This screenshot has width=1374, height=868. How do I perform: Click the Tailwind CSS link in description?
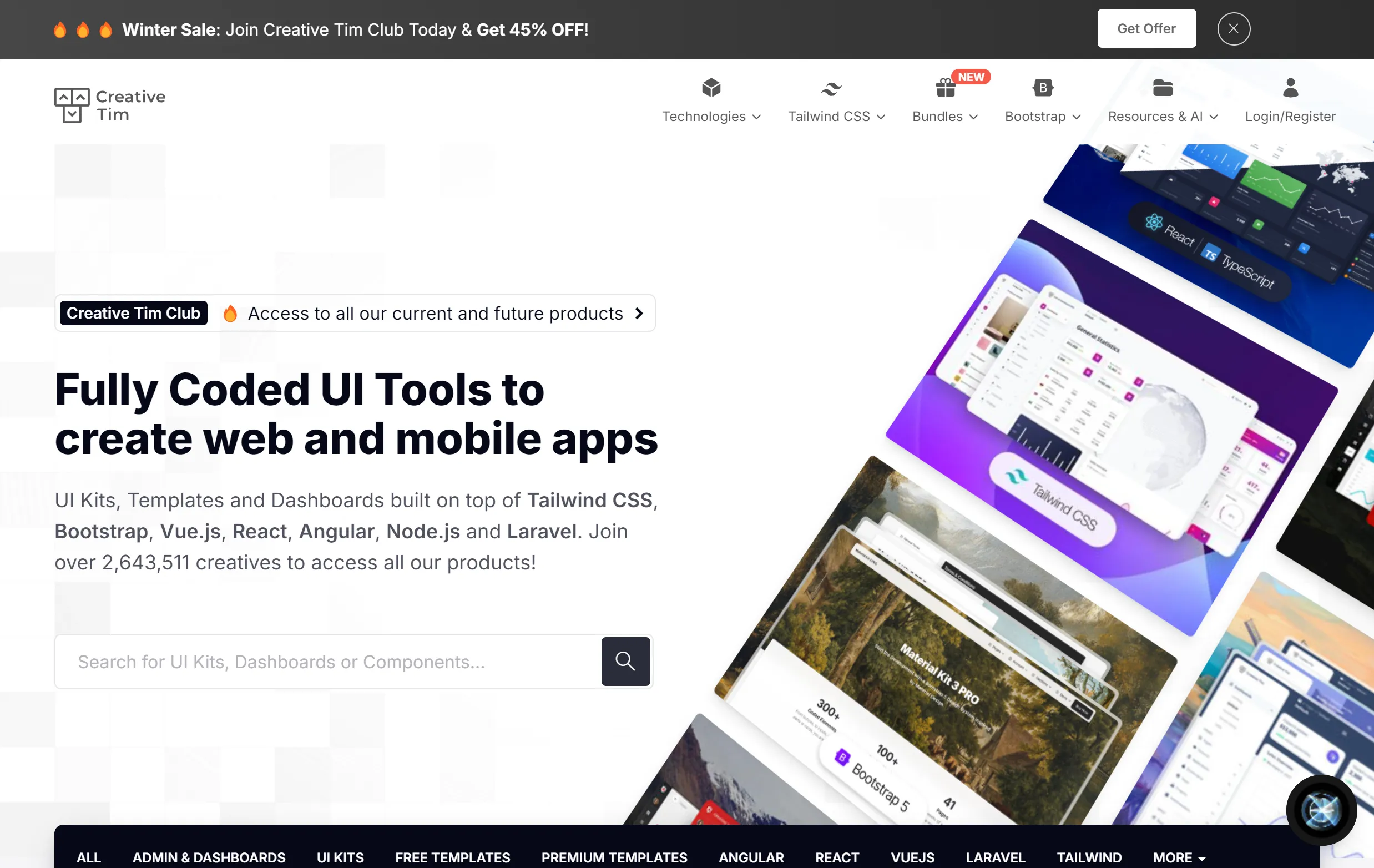(589, 500)
